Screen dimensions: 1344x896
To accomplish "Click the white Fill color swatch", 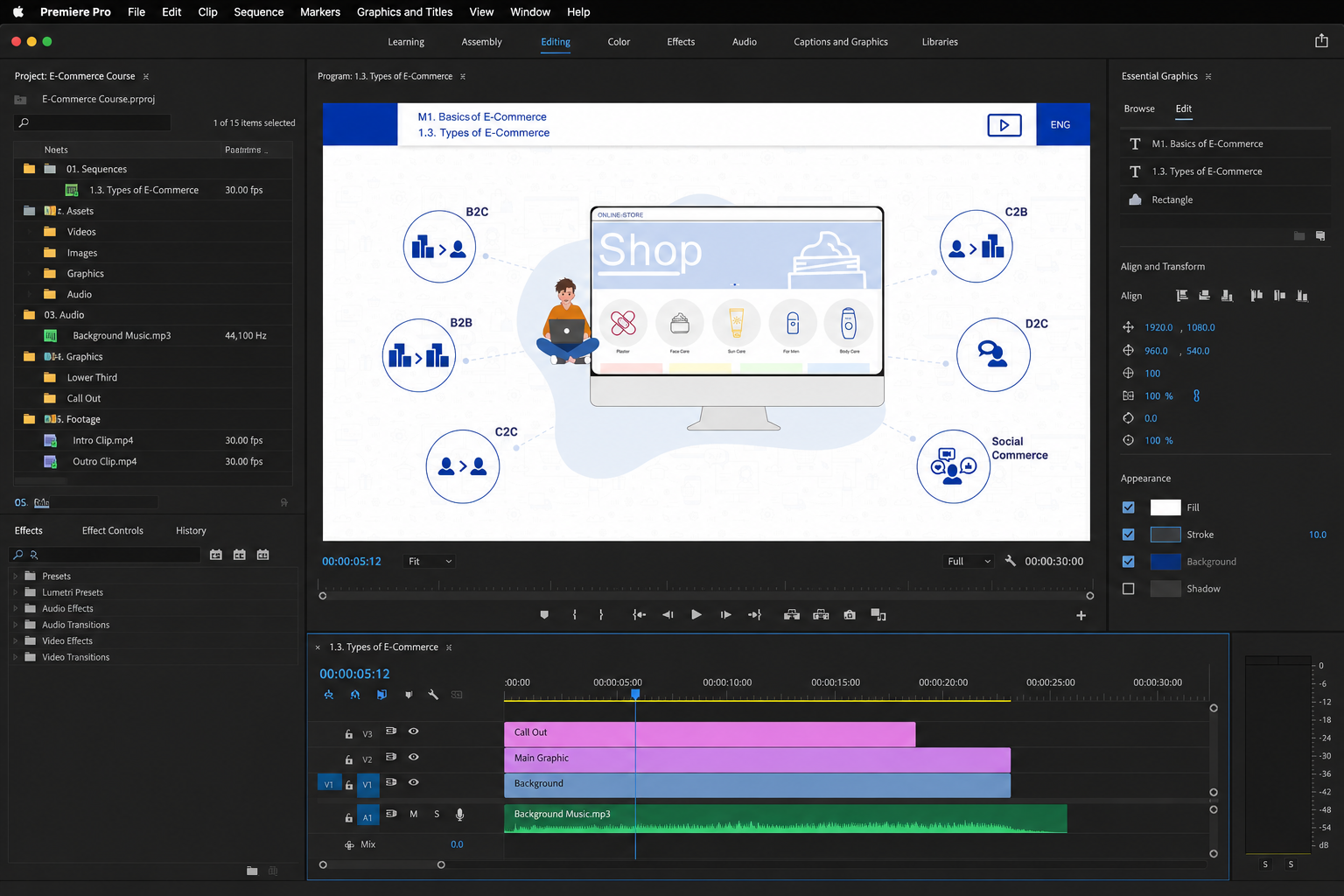I will click(x=1165, y=507).
